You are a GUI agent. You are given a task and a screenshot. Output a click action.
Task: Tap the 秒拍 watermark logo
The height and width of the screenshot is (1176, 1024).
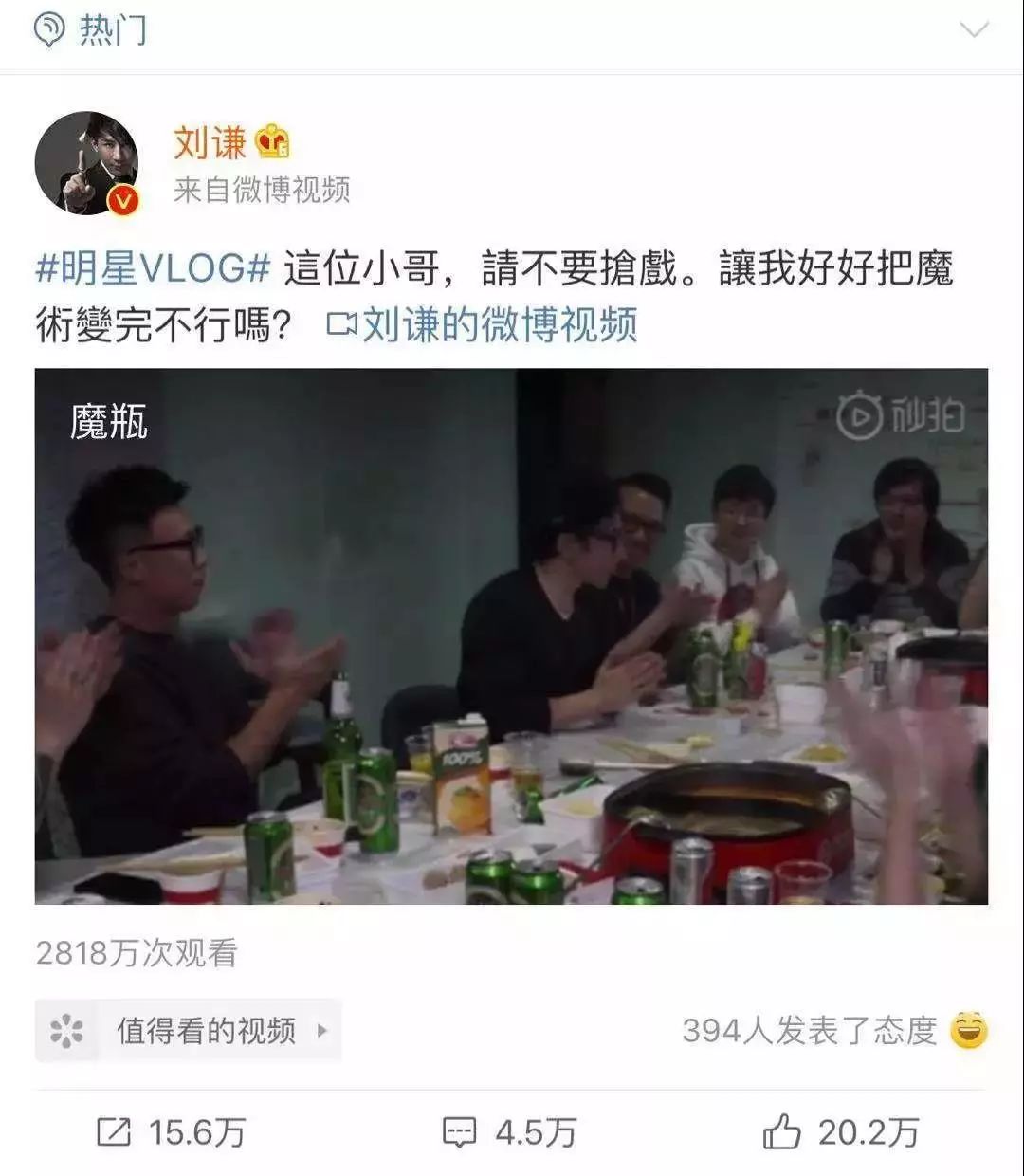pyautogui.click(x=900, y=417)
